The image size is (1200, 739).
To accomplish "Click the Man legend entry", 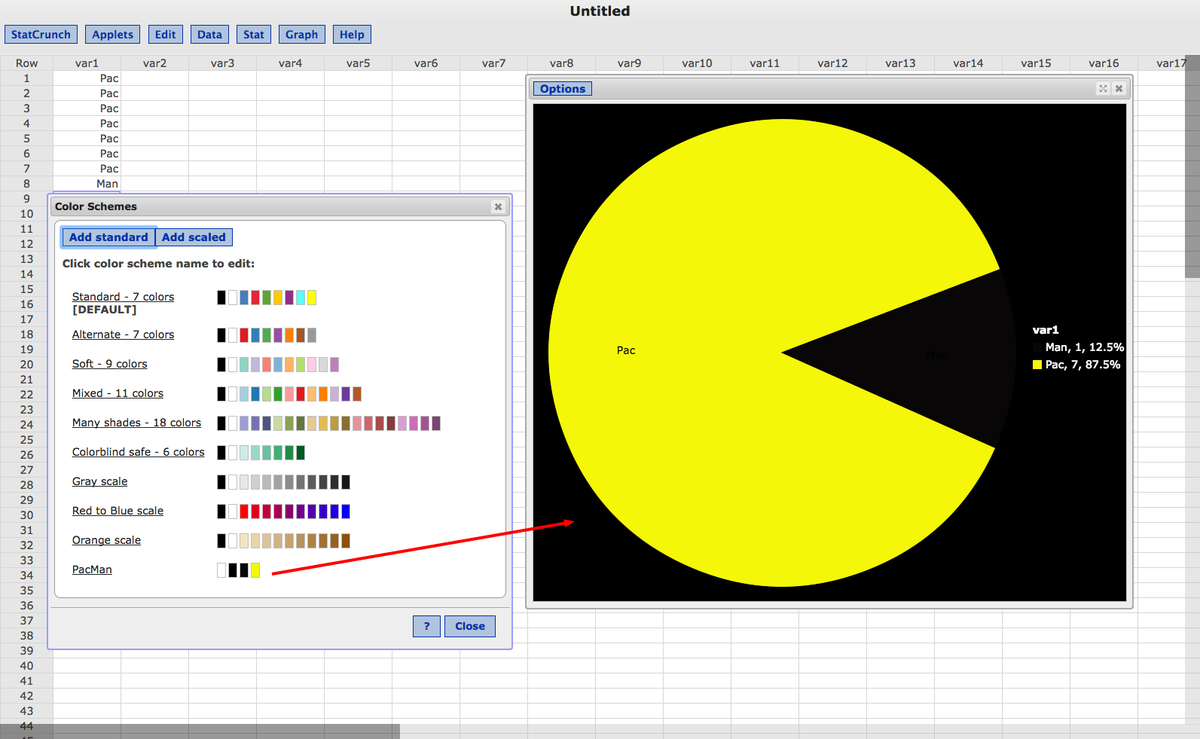I will point(1078,347).
